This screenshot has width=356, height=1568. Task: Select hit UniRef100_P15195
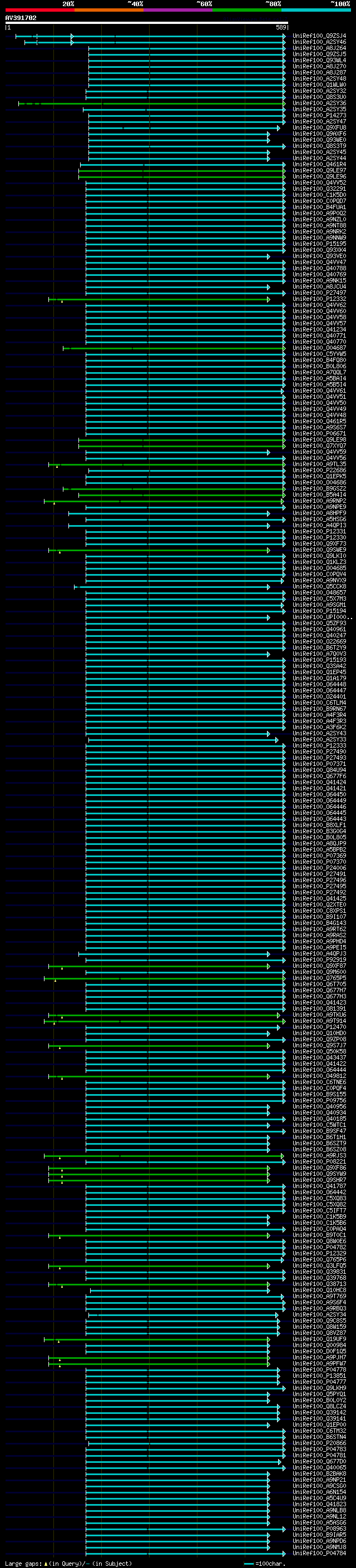point(319,244)
